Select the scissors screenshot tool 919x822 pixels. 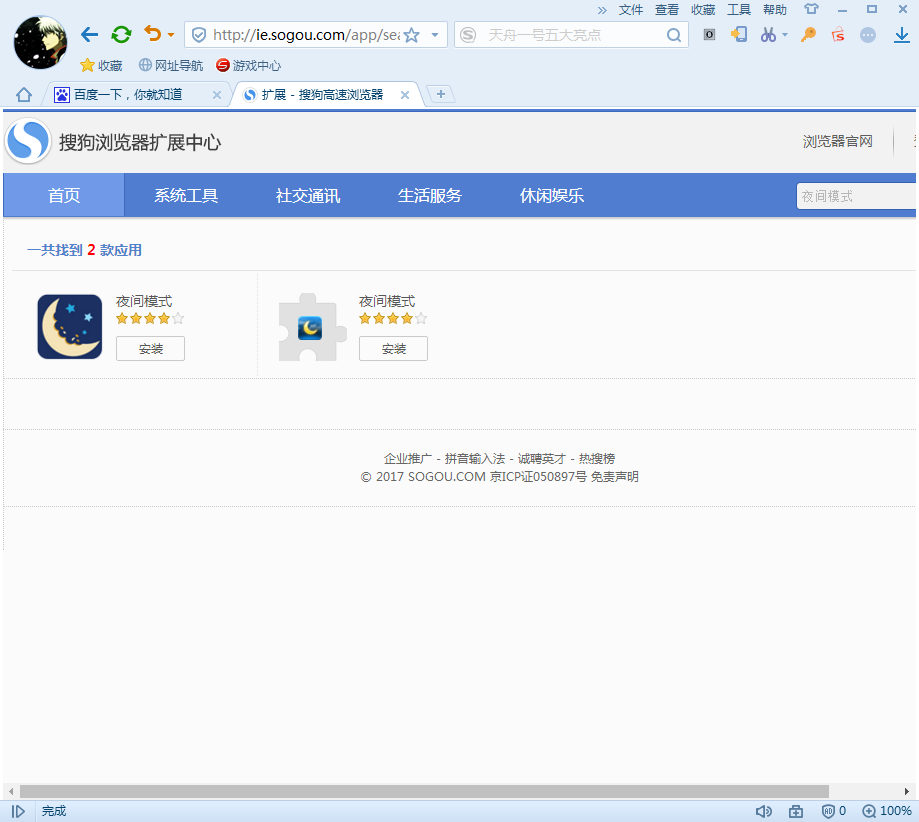pos(768,35)
